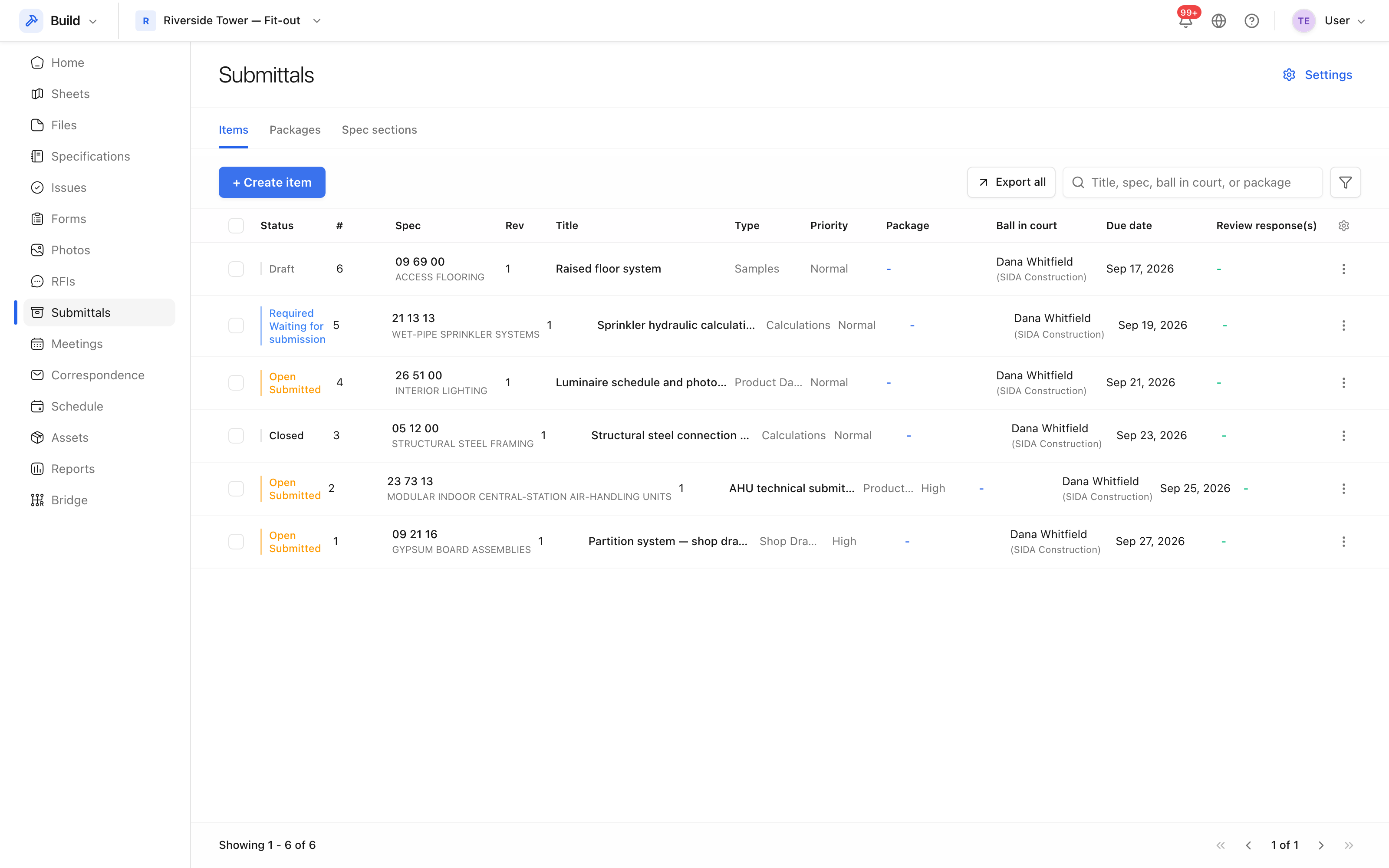
Task: Go to previous page arrow
Action: pos(1248,845)
